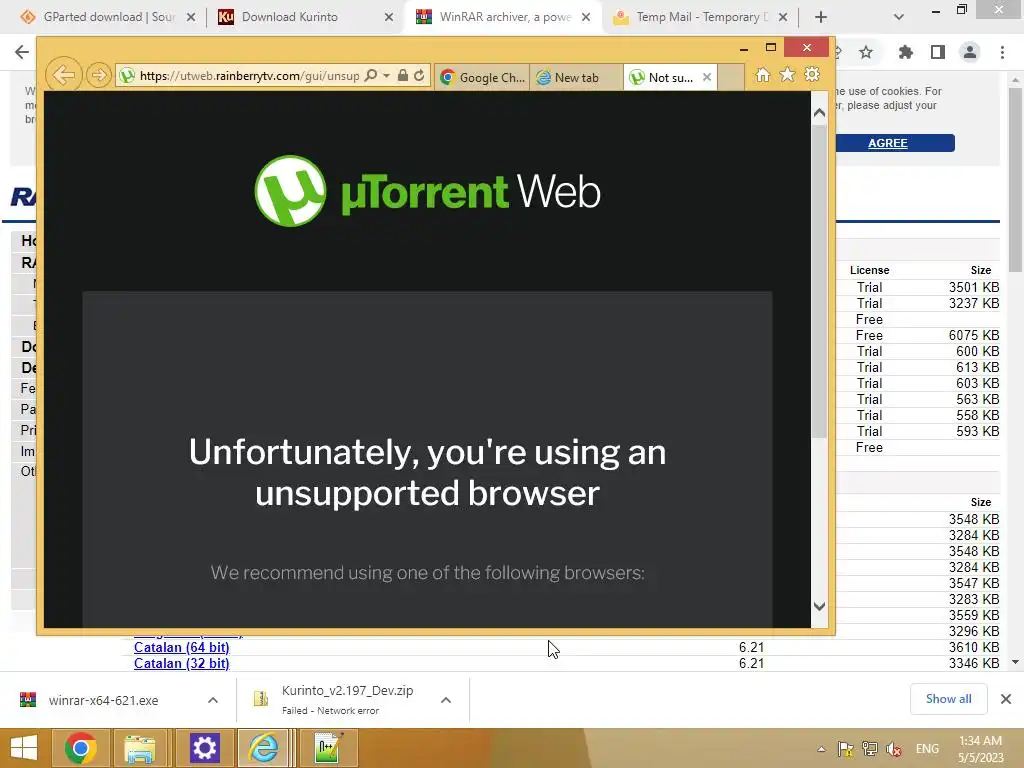
Task: Open the Catalan (32 bit) link
Action: (182, 664)
